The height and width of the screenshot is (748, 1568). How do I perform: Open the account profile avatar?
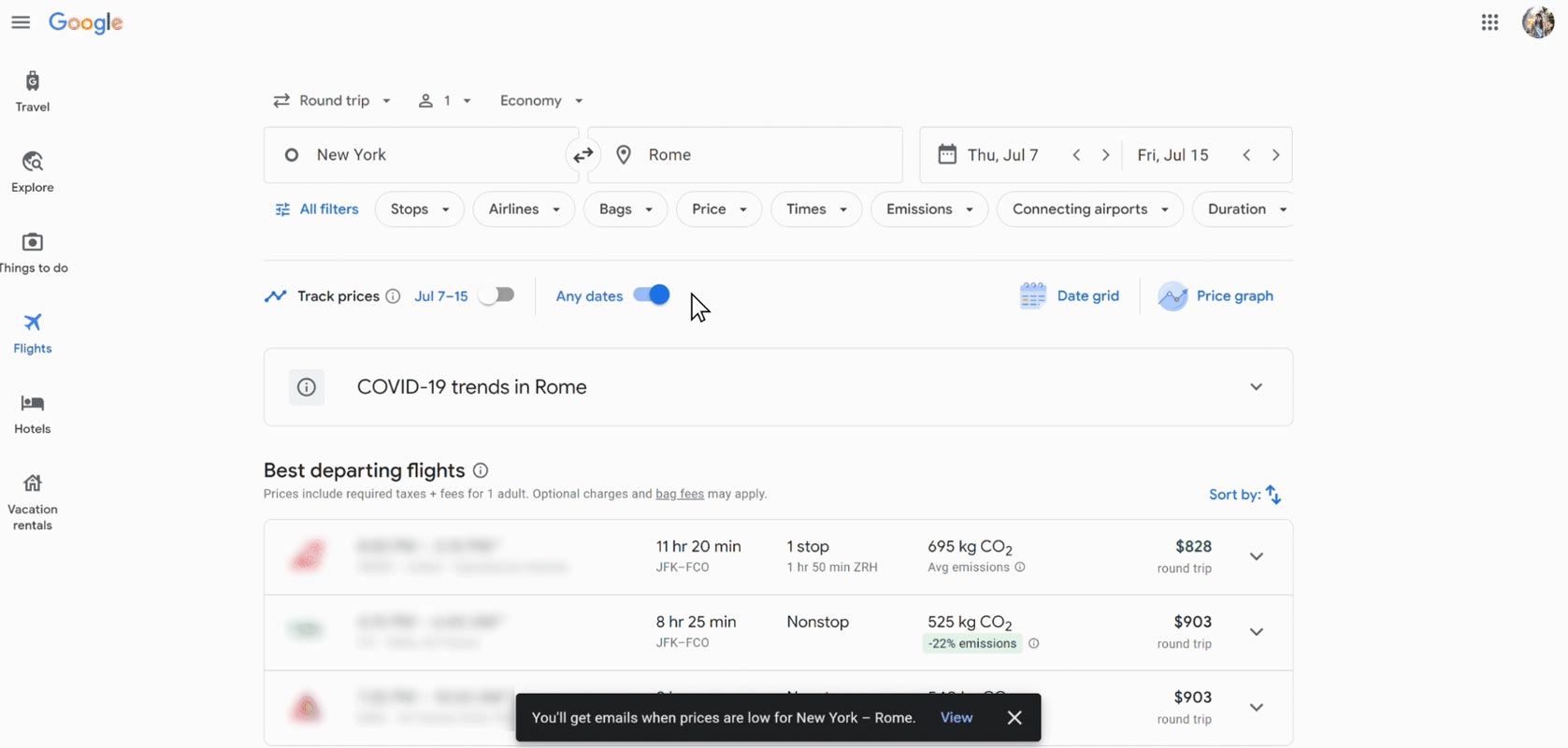1538,22
